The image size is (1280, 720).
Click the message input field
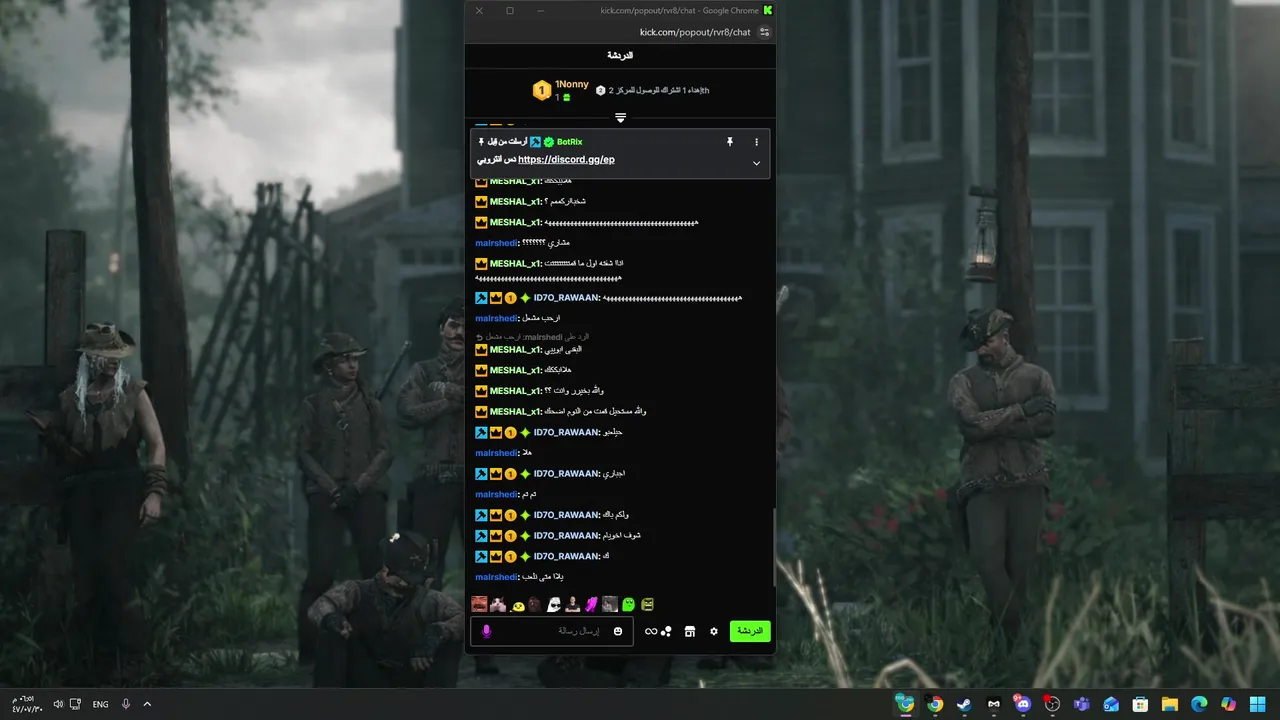(x=552, y=631)
